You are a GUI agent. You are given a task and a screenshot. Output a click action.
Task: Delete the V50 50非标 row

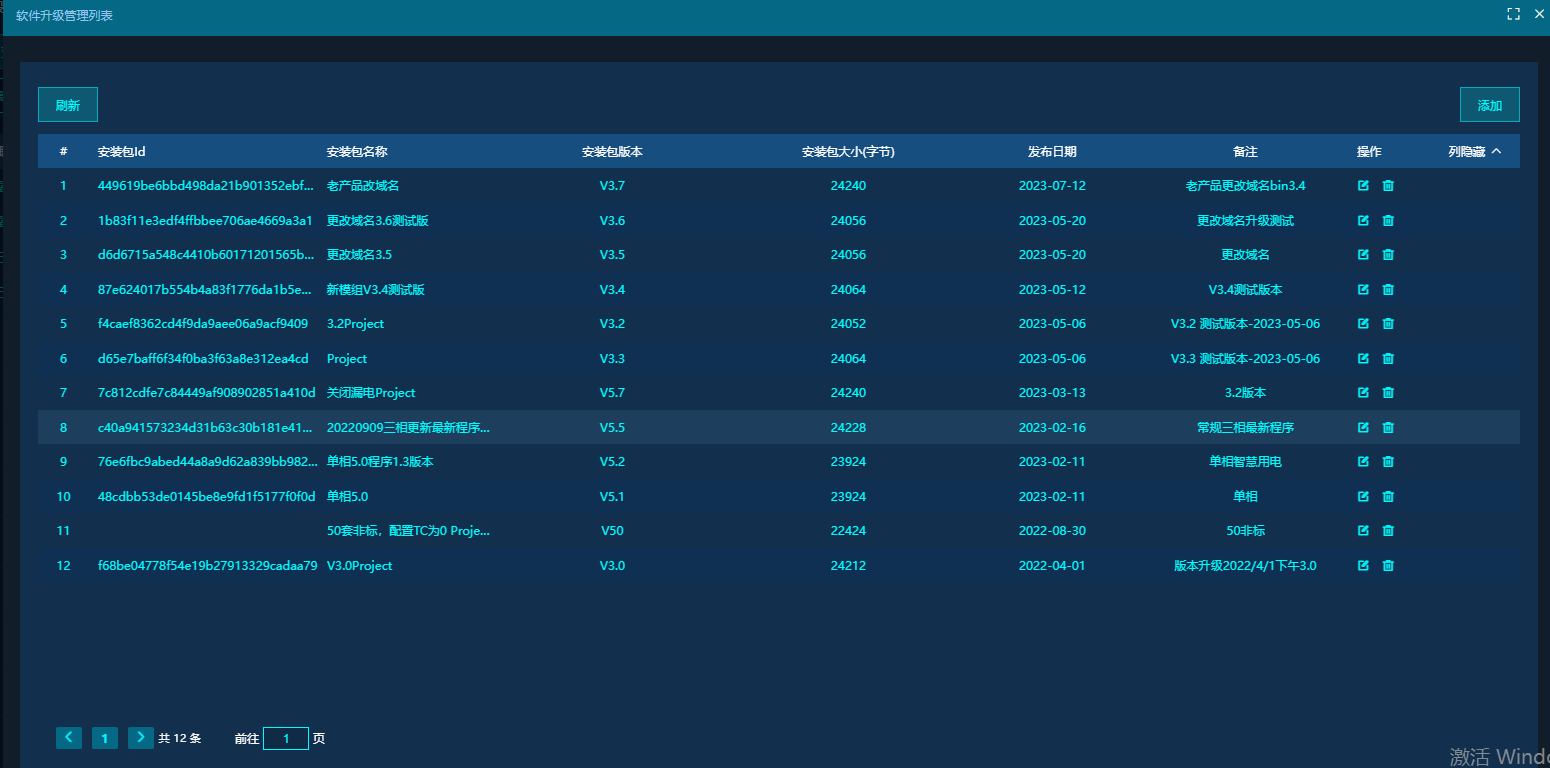(x=1388, y=531)
